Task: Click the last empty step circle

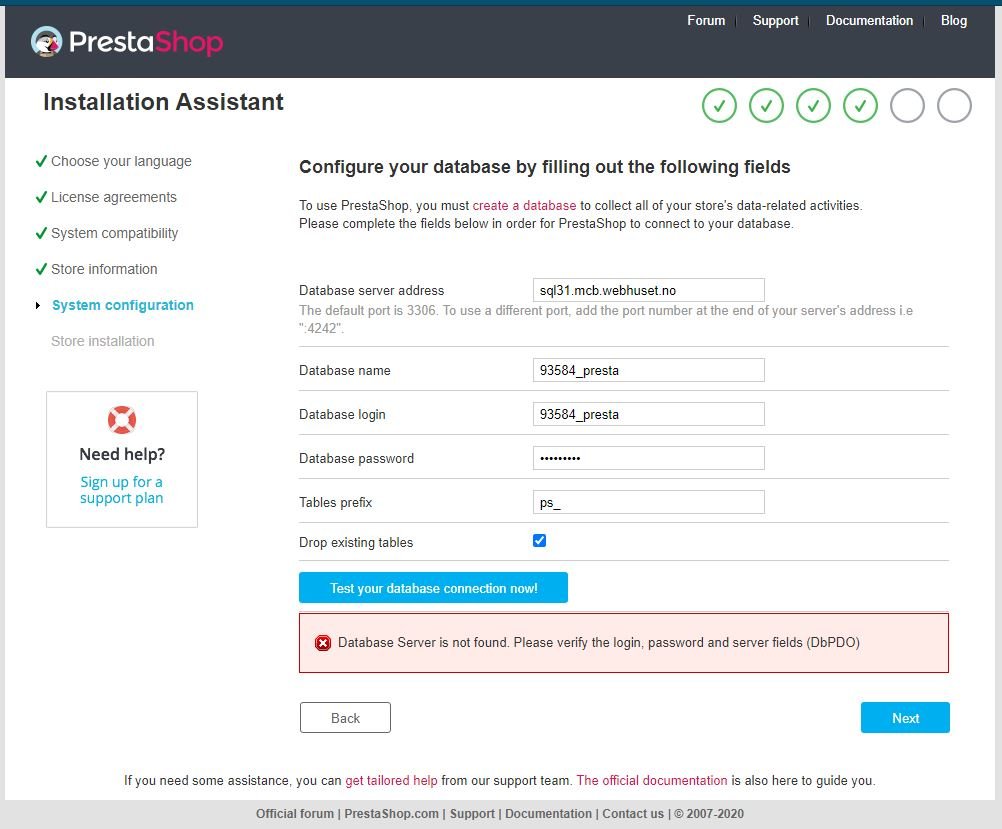Action: point(954,105)
